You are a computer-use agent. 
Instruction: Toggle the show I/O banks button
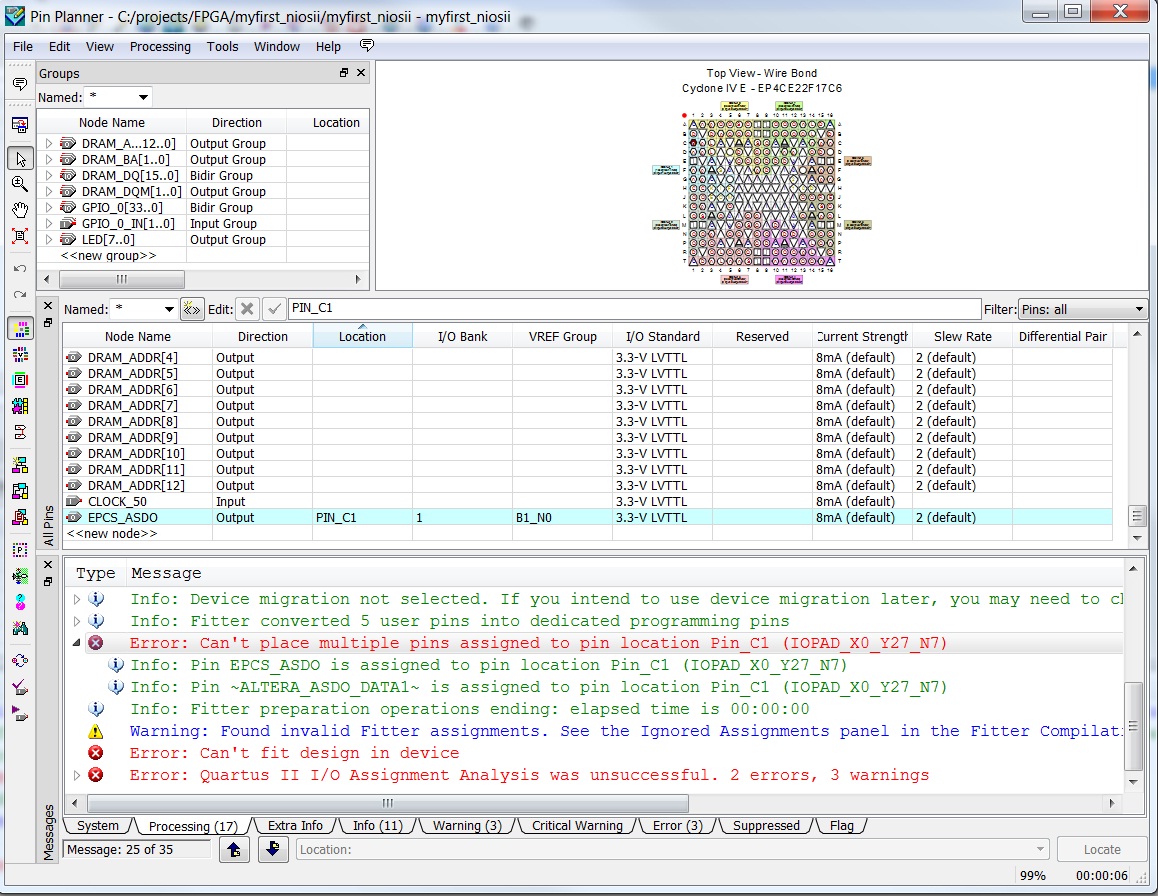(19, 328)
